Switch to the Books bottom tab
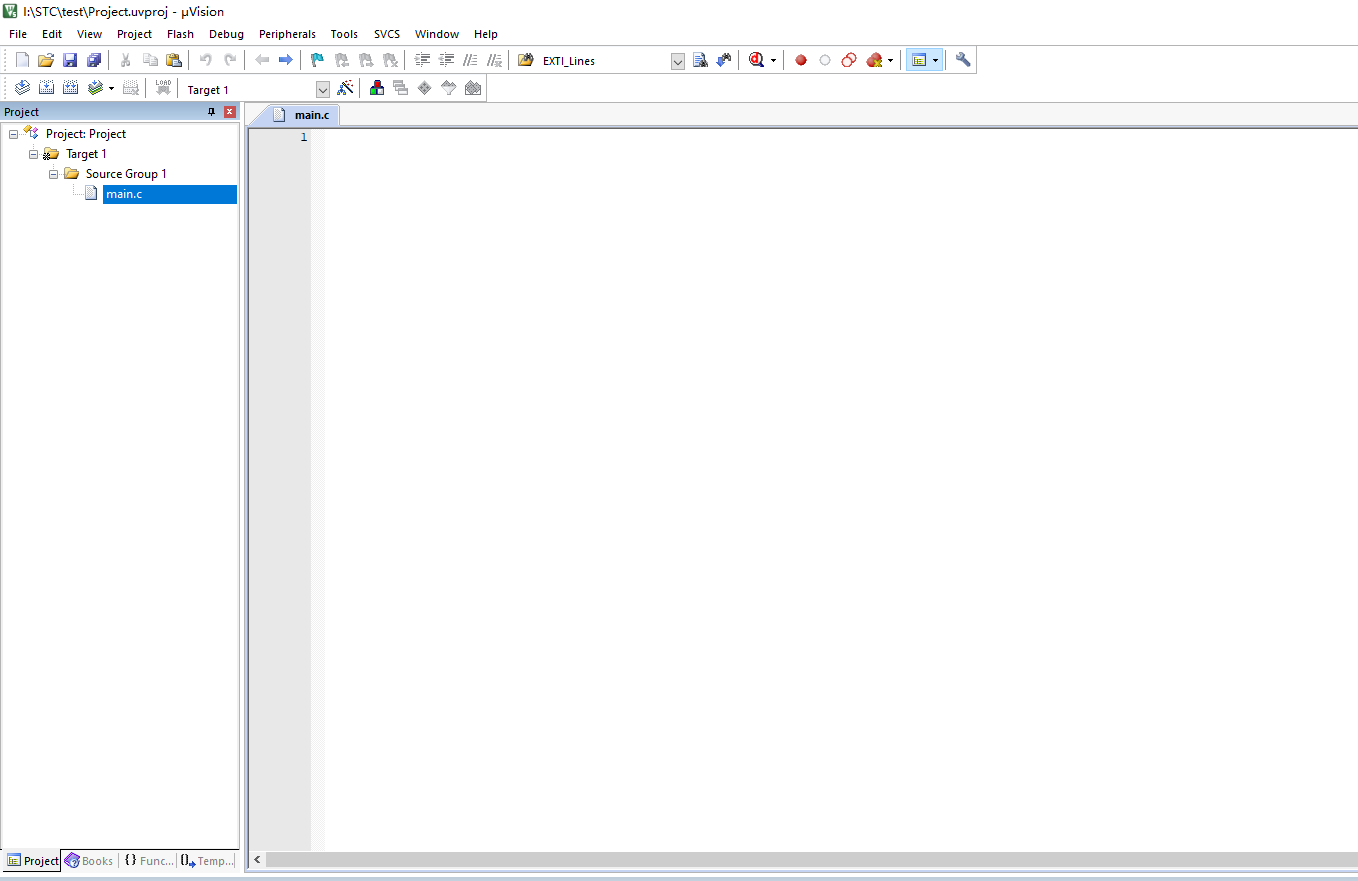Image resolution: width=1358 pixels, height=881 pixels. tap(89, 860)
